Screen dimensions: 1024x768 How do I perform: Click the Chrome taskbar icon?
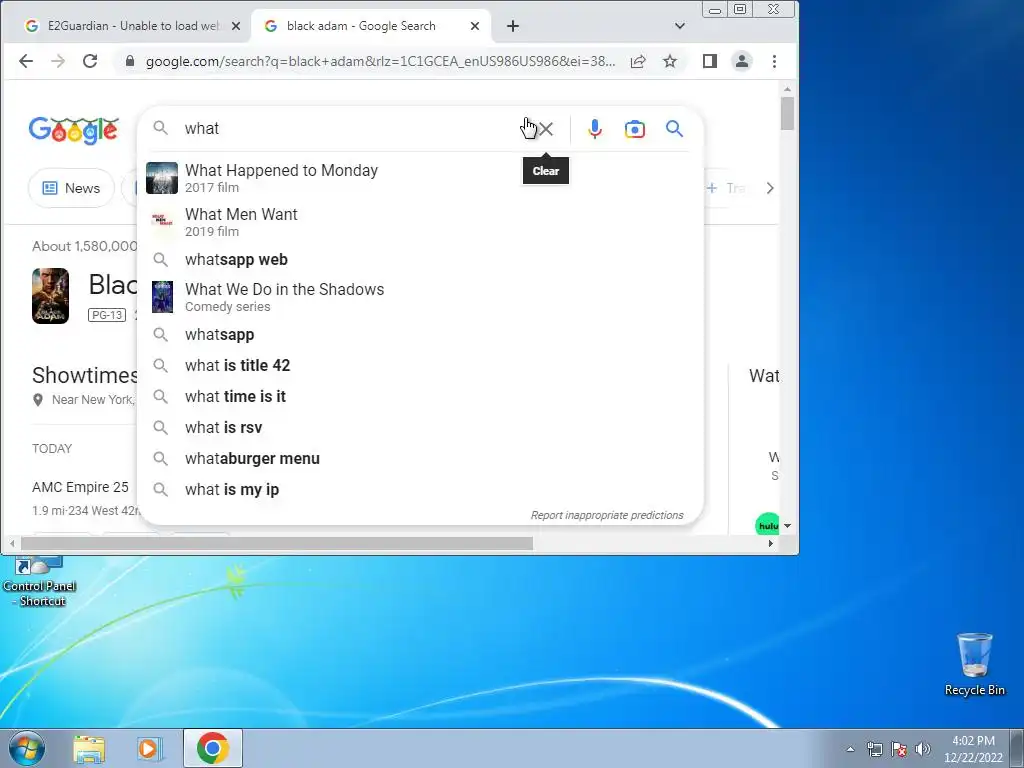(212, 748)
